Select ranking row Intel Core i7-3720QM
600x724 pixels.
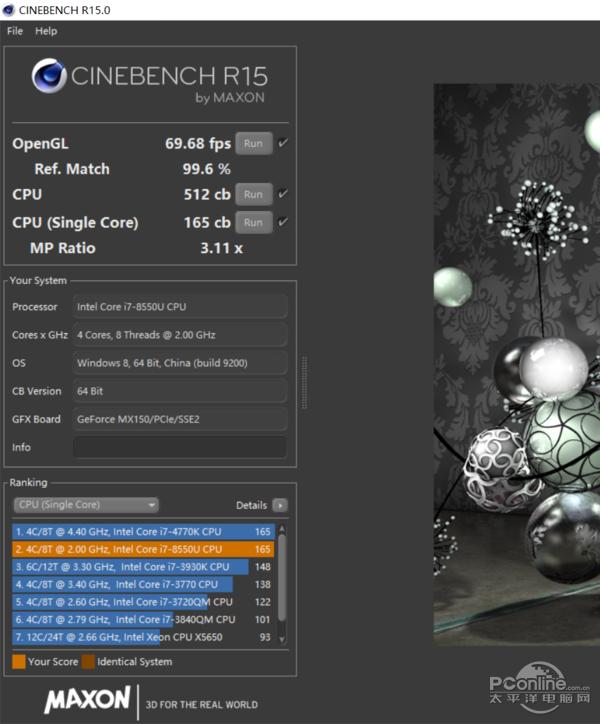click(x=143, y=602)
